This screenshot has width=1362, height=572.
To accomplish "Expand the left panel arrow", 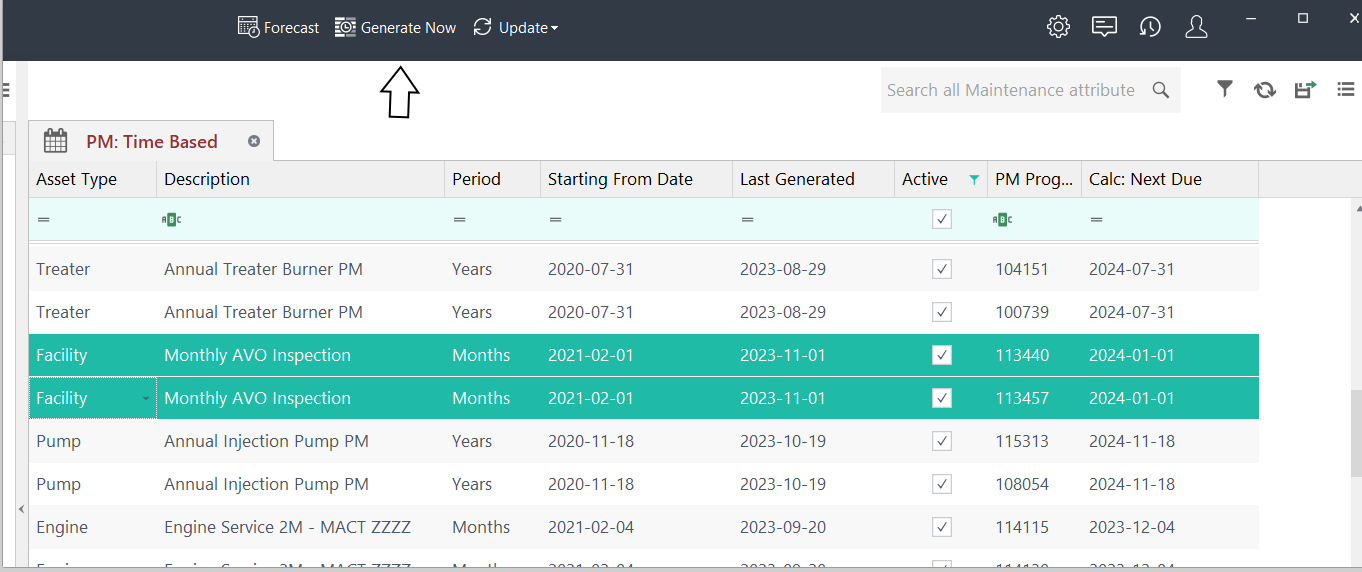I will click(21, 509).
